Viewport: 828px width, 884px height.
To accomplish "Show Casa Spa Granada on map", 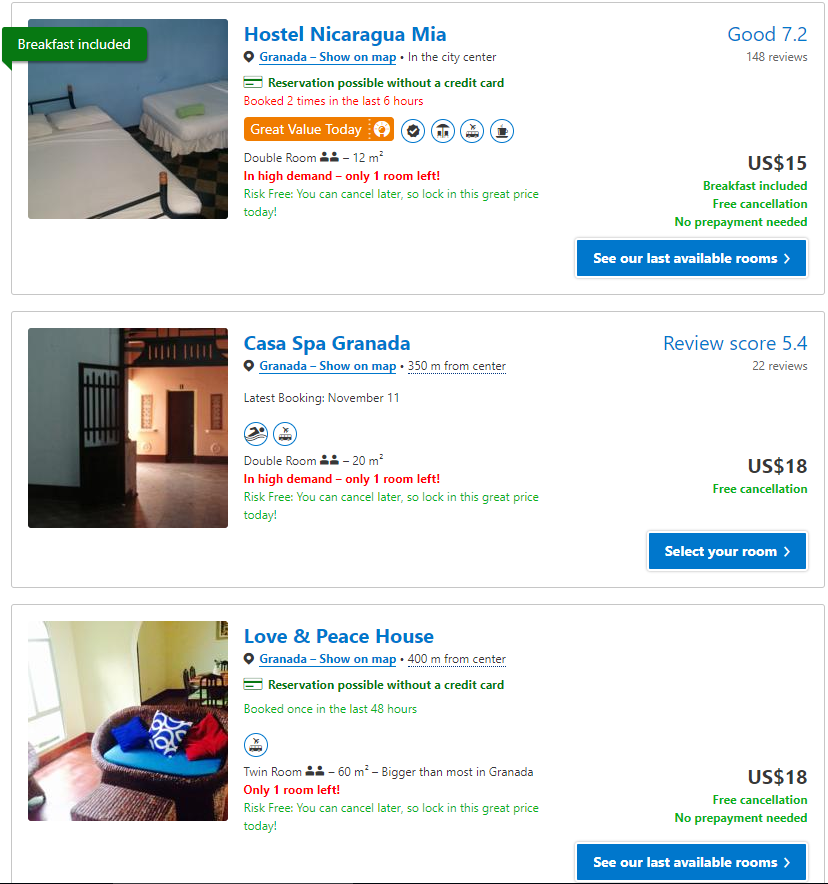I will pyautogui.click(x=327, y=366).
